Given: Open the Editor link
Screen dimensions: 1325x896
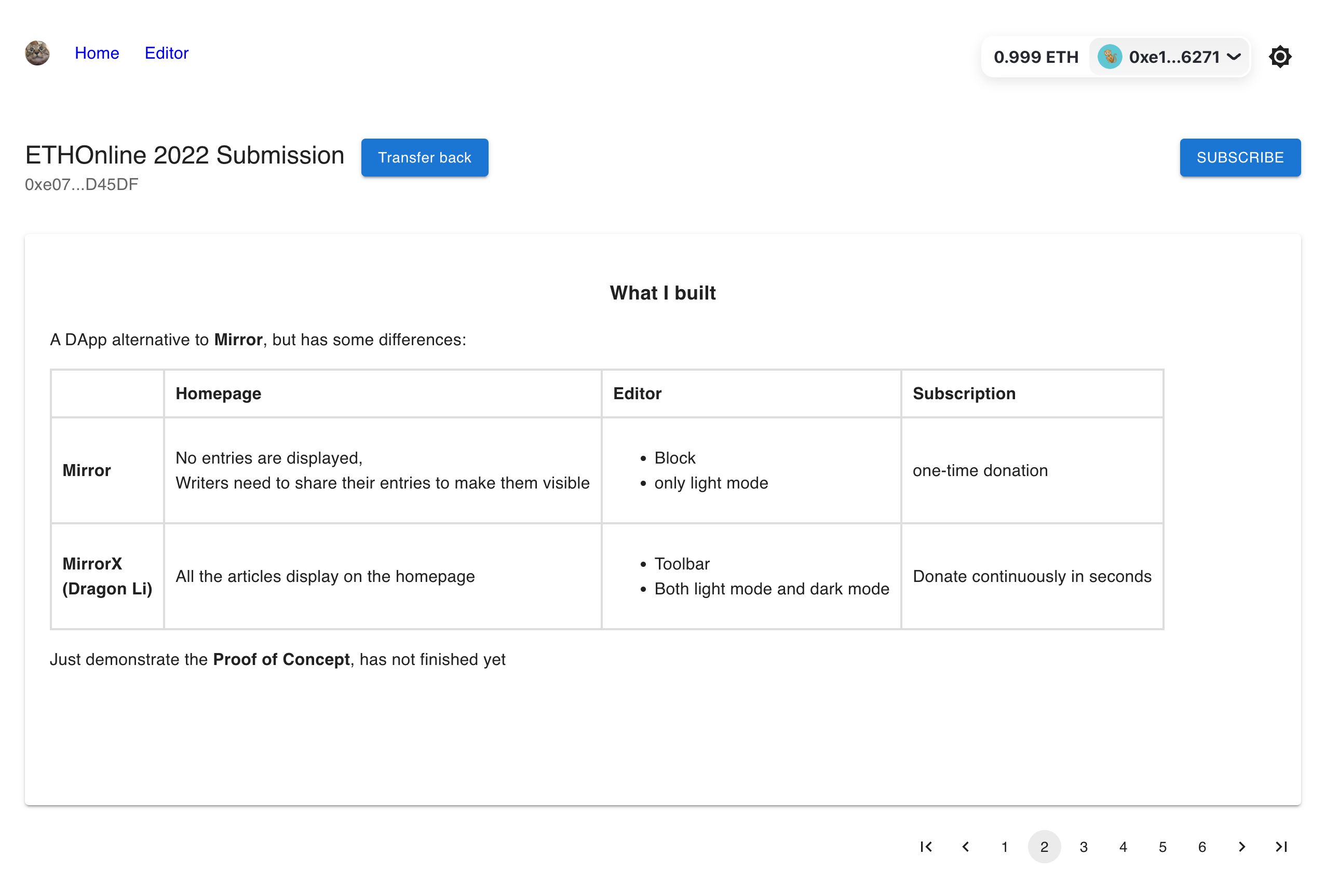Looking at the screenshot, I should pos(167,53).
